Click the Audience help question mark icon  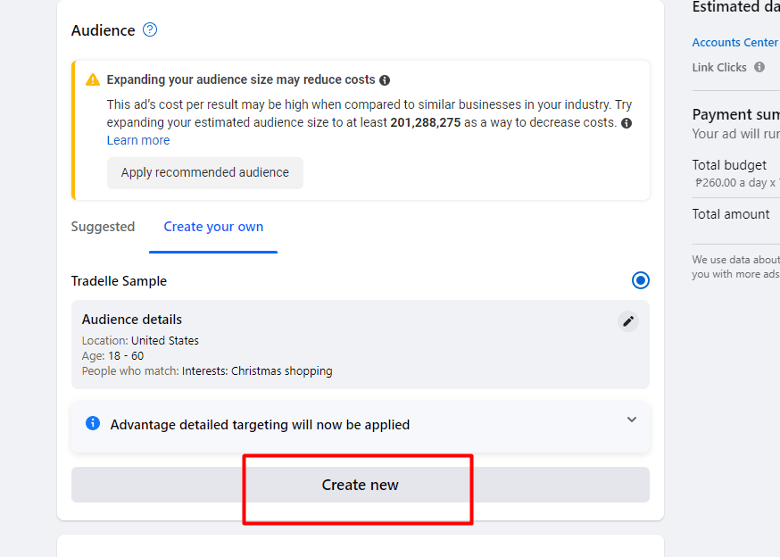pos(150,30)
